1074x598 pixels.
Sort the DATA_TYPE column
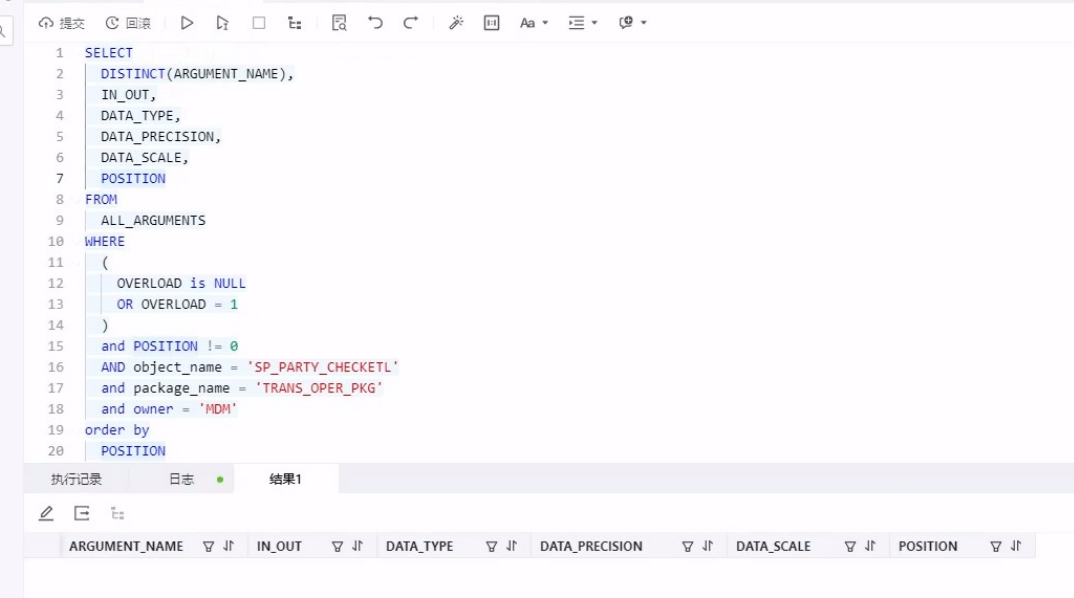coord(512,546)
